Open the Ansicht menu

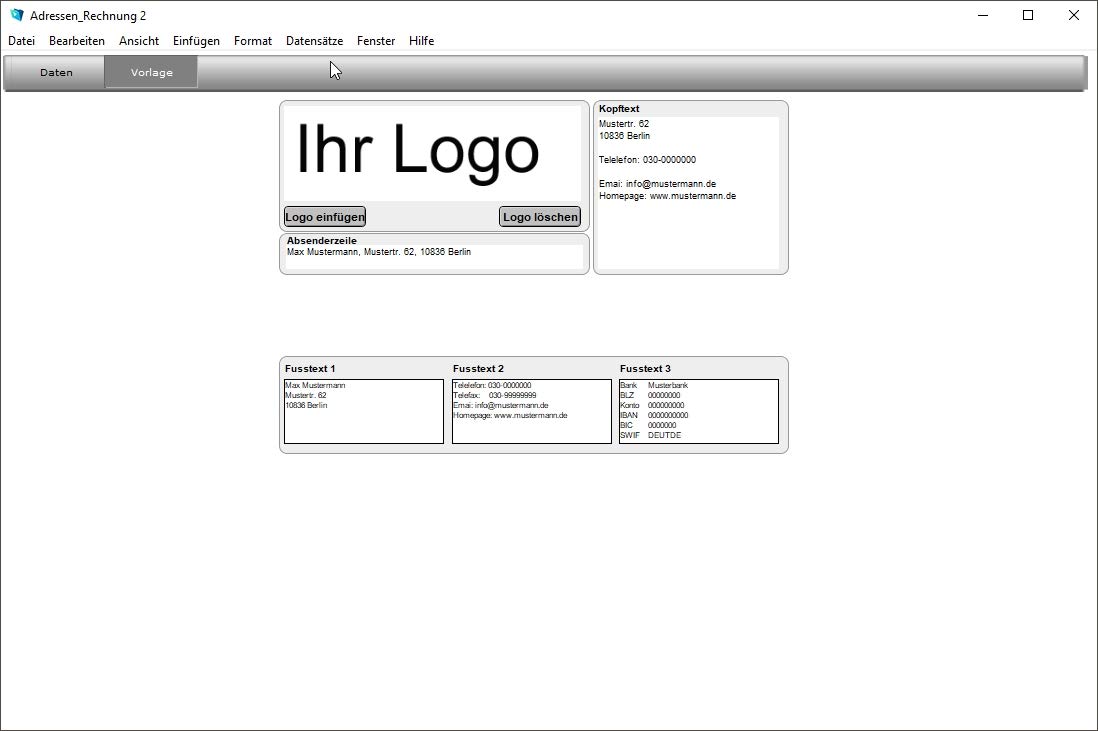(139, 41)
